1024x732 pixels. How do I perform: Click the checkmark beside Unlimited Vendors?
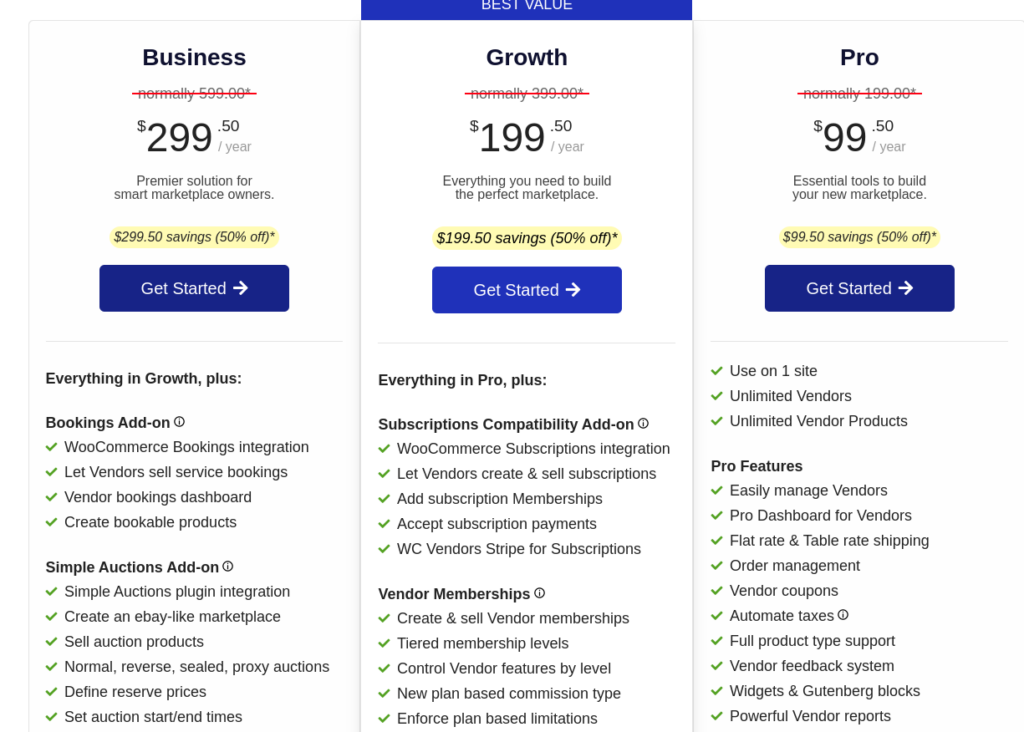point(717,396)
